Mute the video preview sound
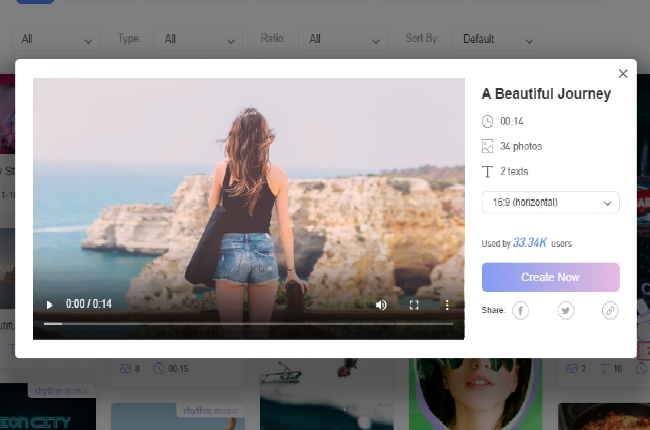 [381, 304]
